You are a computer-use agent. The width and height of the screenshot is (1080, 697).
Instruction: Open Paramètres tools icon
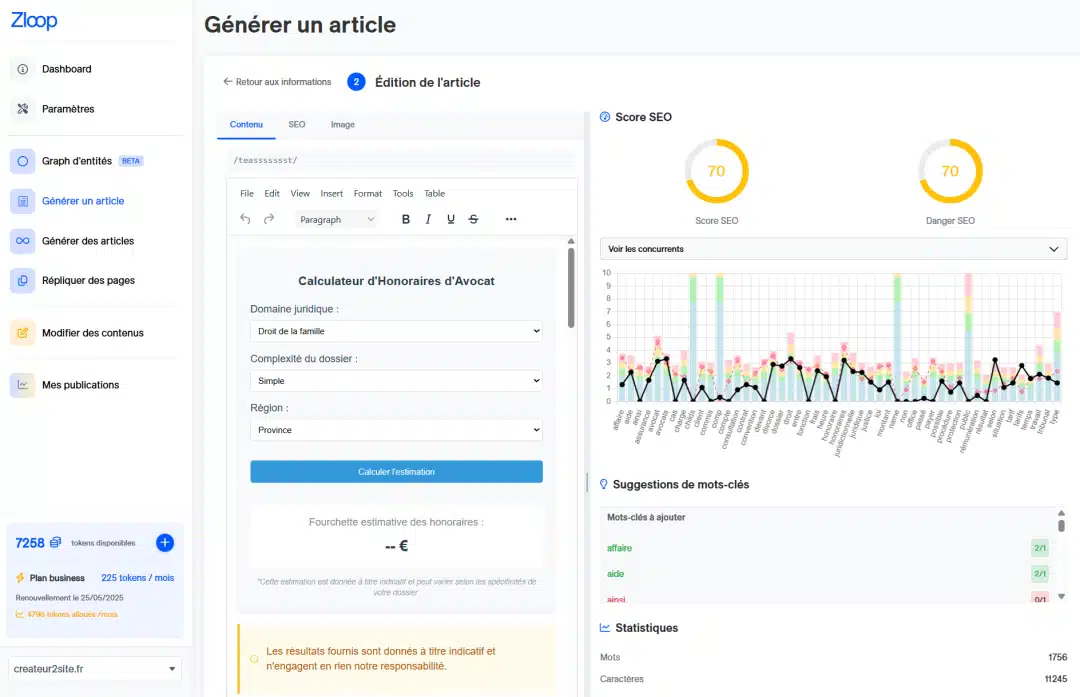pos(23,109)
